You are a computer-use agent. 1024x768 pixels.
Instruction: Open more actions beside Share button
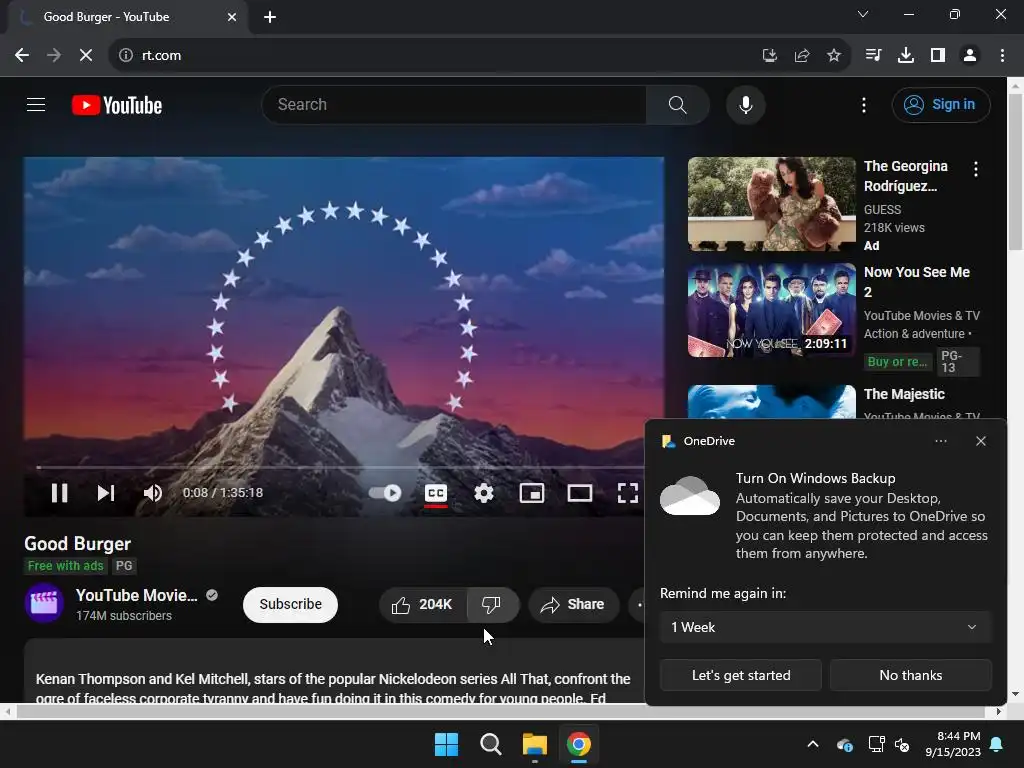tap(639, 605)
